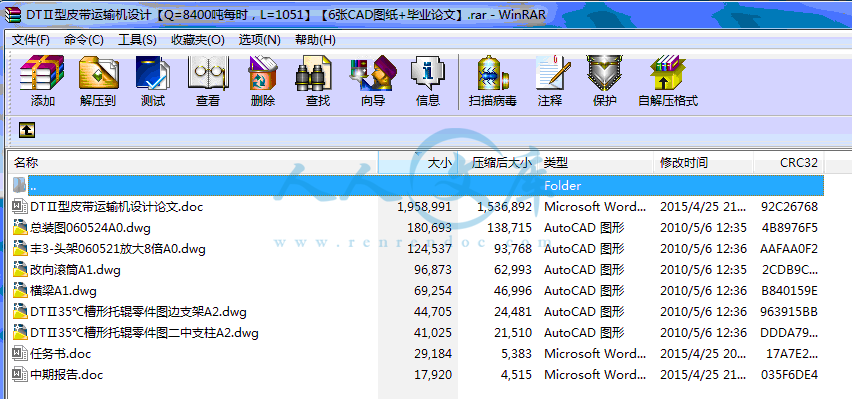Click the icon of 槽形托辊零件图边支架A2.dwg

click(20, 311)
